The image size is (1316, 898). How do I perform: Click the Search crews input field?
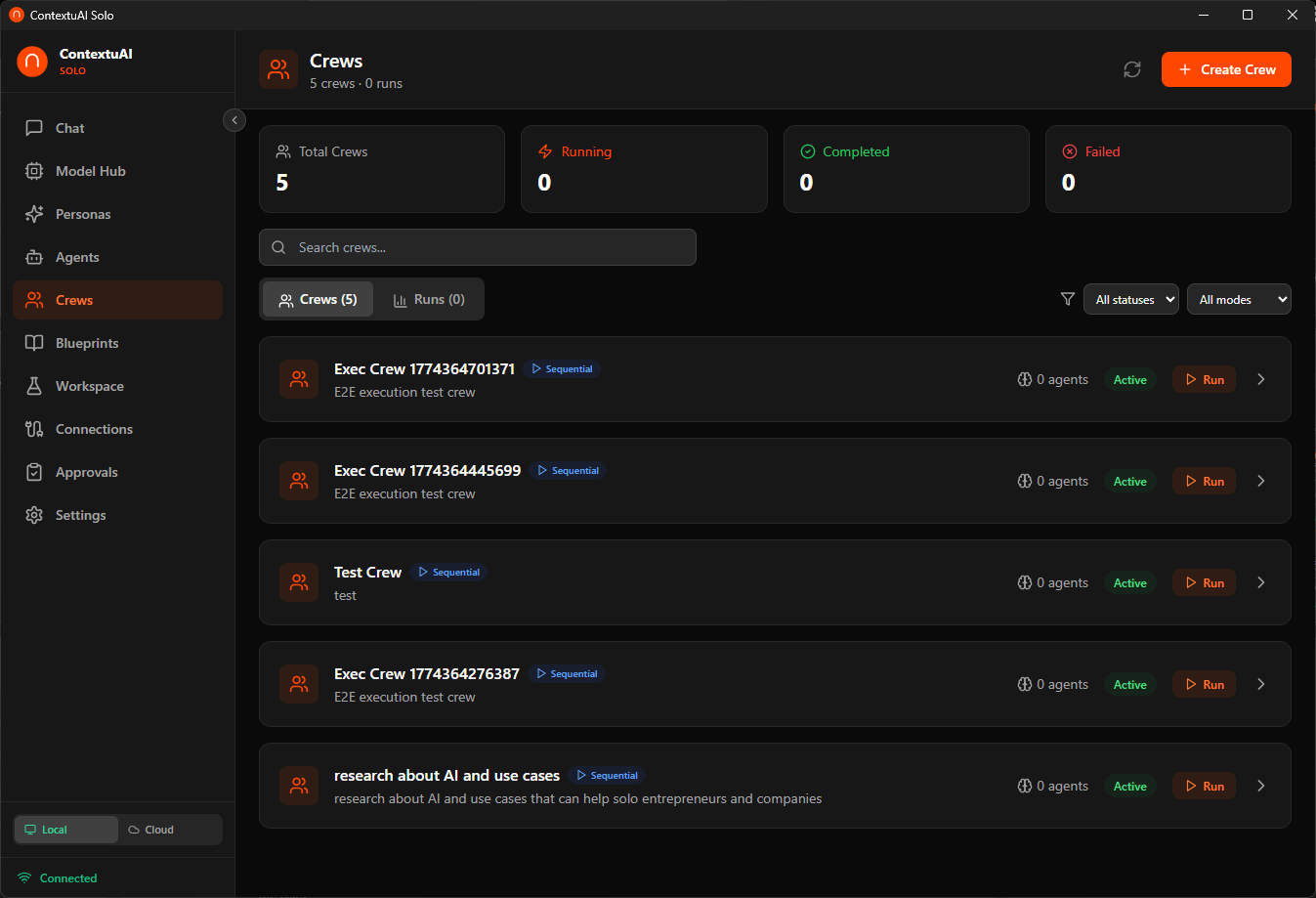click(x=478, y=247)
